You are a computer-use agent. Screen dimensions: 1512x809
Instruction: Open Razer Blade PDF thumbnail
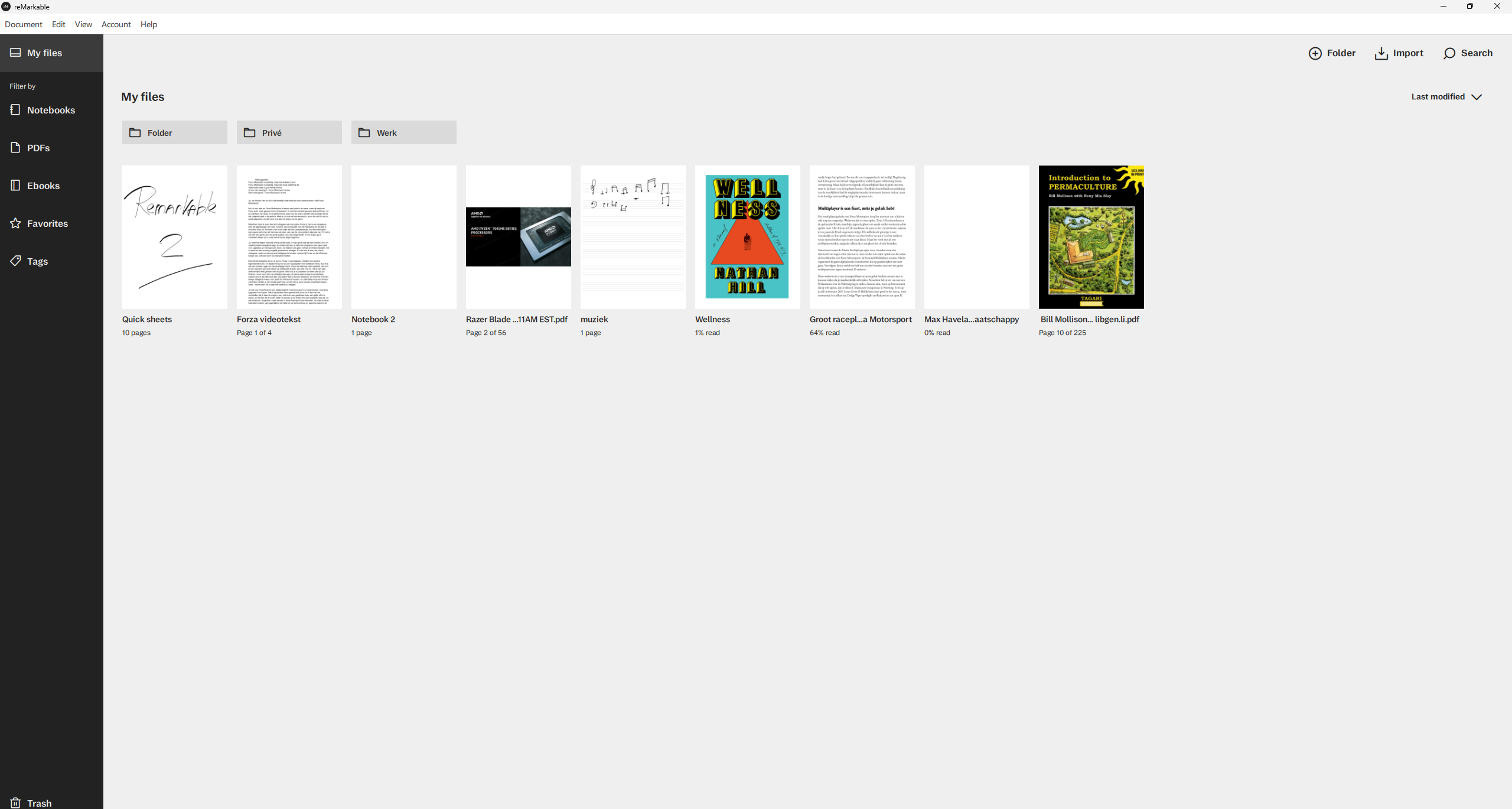519,237
